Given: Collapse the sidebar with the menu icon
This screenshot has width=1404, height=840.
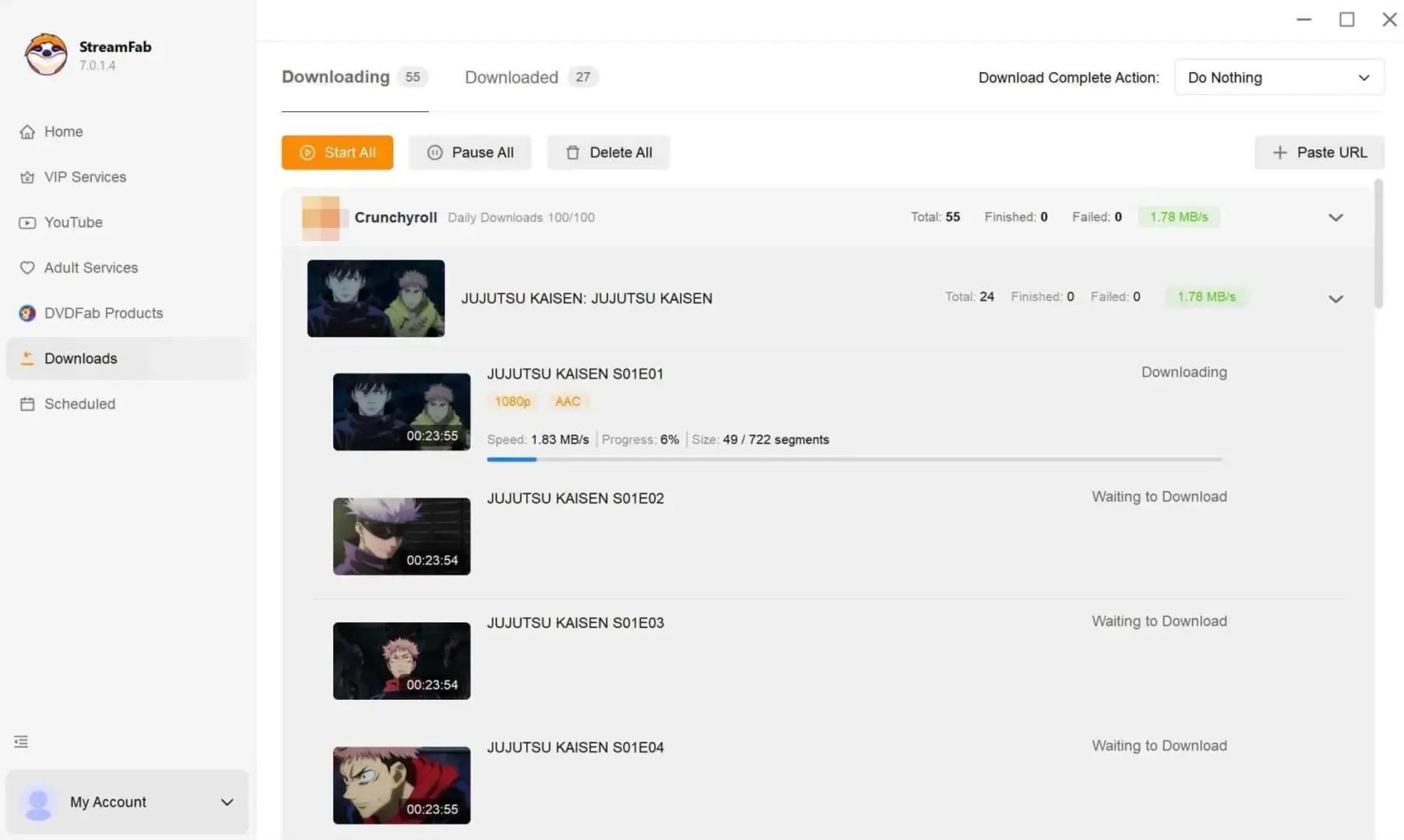Looking at the screenshot, I should pos(21,742).
